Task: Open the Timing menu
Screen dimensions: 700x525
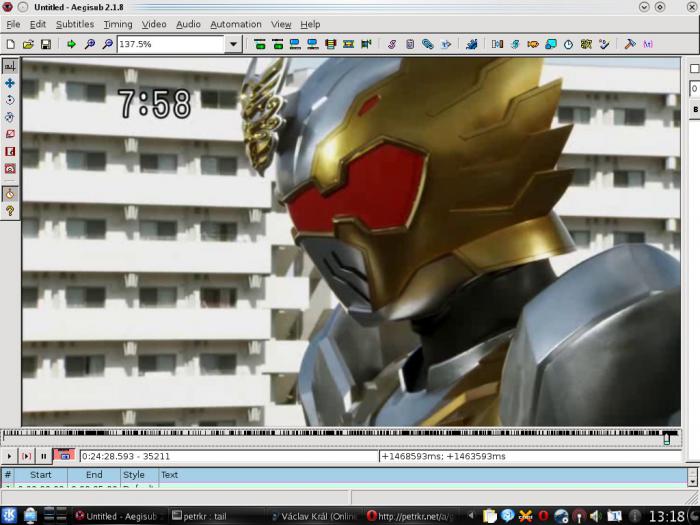Action: click(118, 24)
